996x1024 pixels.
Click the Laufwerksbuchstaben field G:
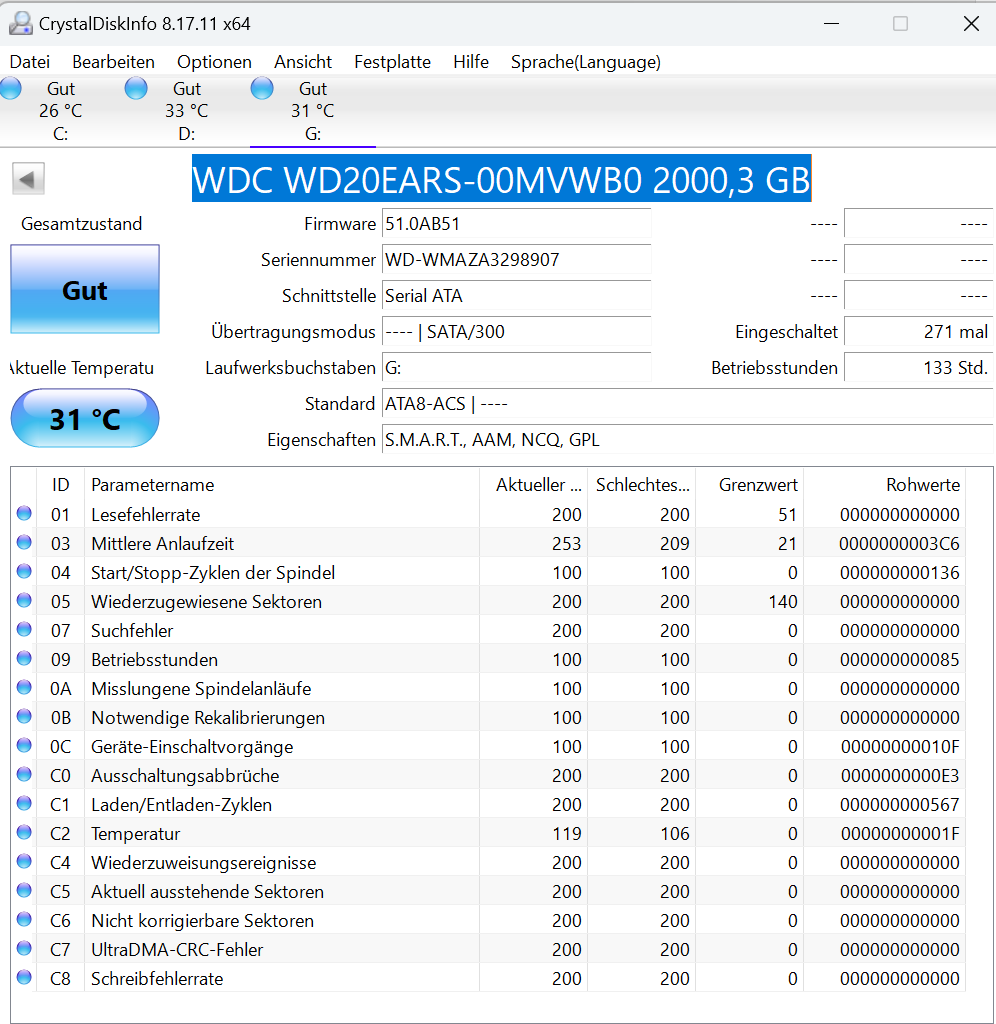(517, 368)
